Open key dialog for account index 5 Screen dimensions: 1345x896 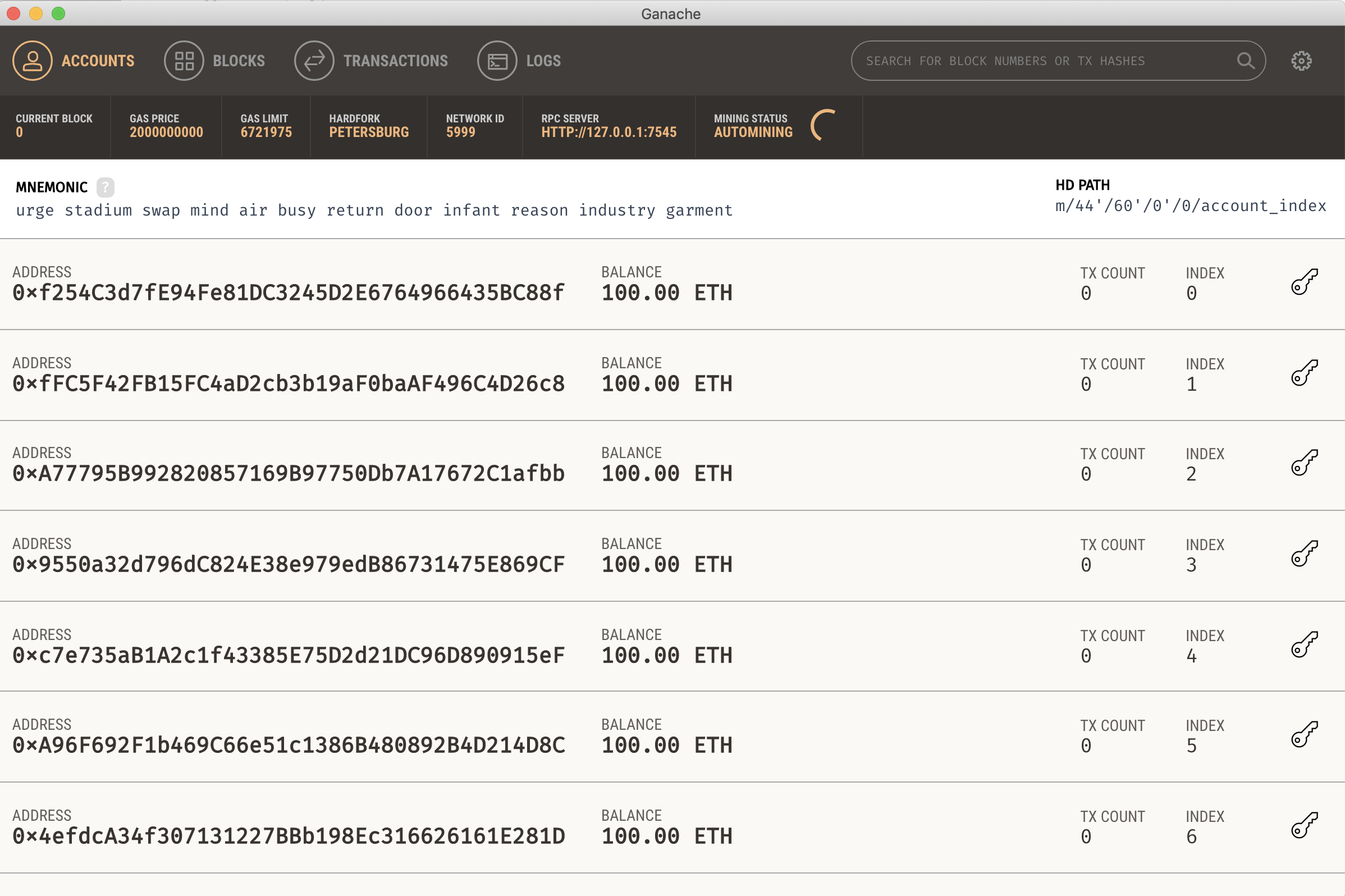pos(1304,734)
